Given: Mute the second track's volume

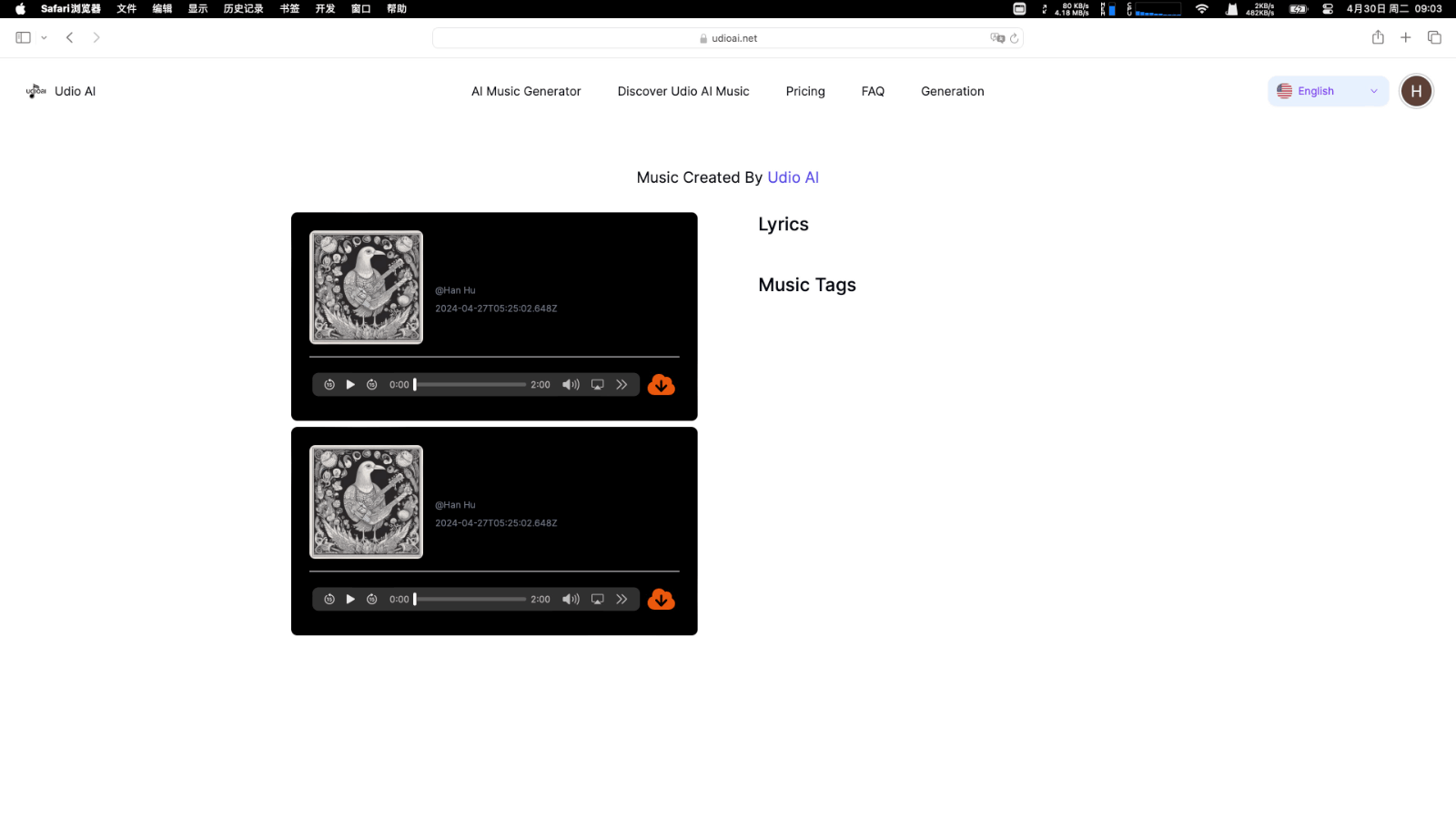Looking at the screenshot, I should click(x=571, y=600).
